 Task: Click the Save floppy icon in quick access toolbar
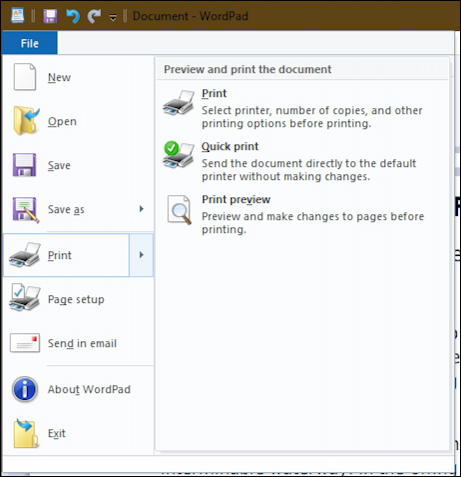coord(50,16)
